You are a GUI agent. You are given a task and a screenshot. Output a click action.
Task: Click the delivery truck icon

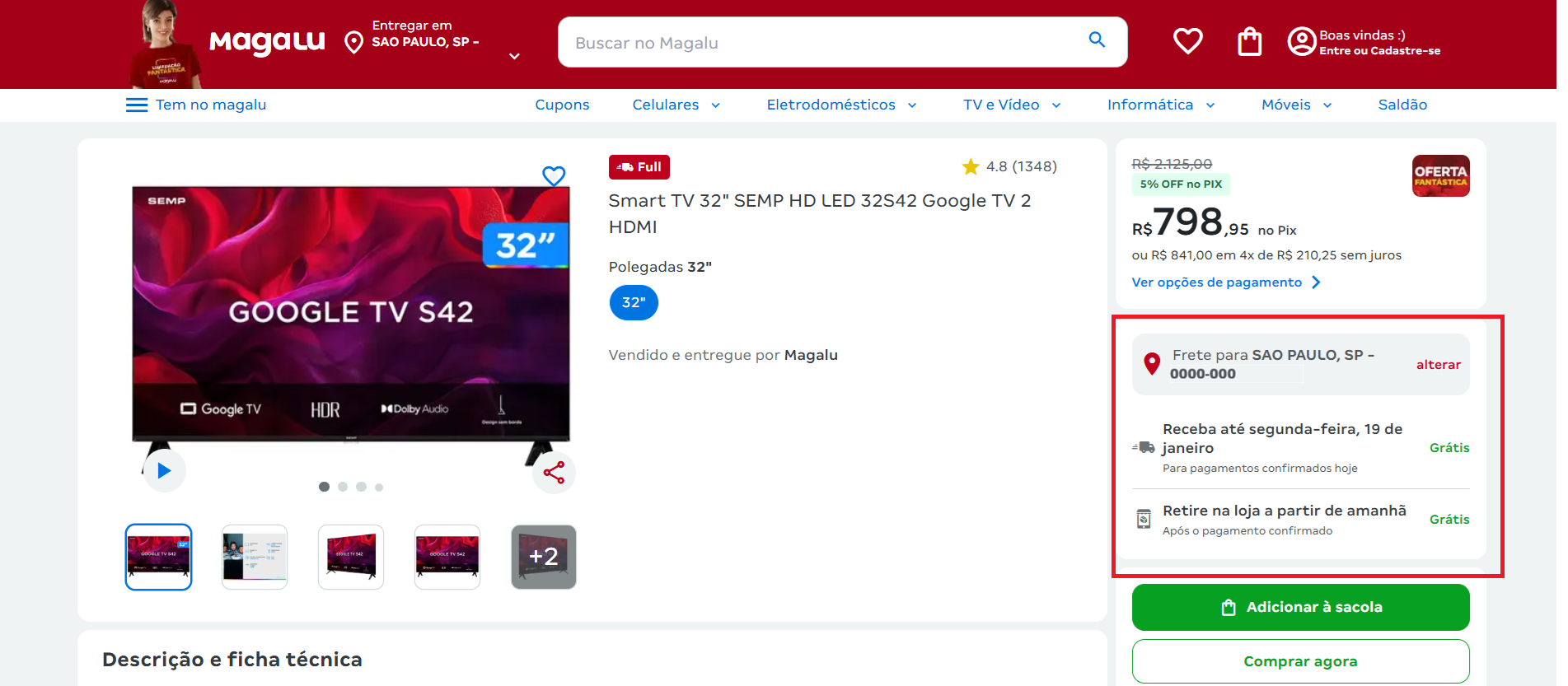click(1144, 447)
